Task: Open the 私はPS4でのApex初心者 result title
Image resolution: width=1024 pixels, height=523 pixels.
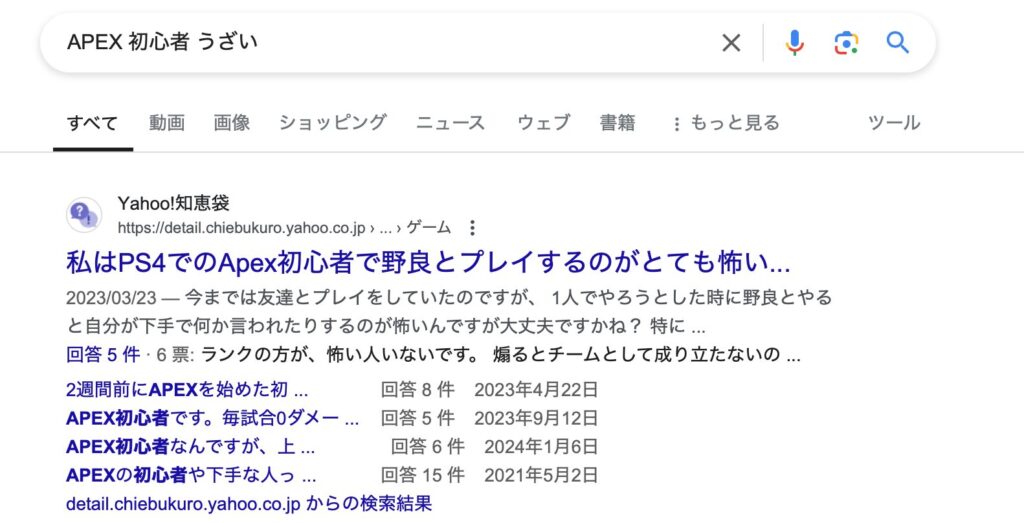Action: (x=428, y=264)
